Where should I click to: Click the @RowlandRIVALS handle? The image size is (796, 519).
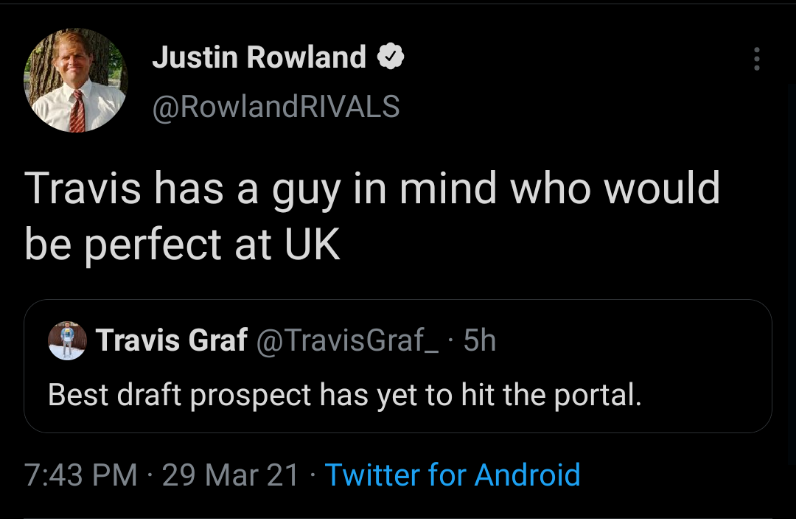275,106
